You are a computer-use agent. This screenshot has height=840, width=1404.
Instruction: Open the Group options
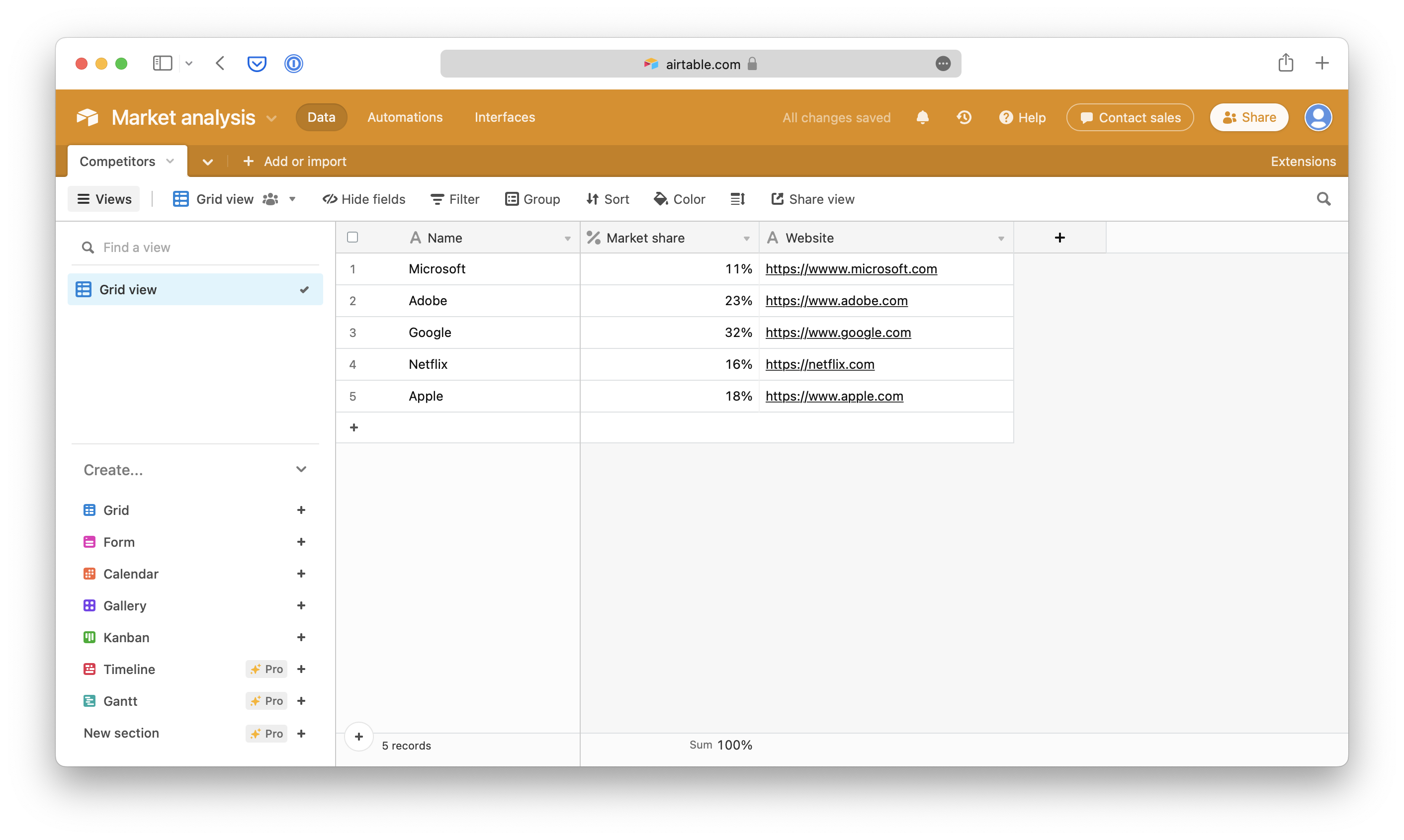(x=532, y=199)
